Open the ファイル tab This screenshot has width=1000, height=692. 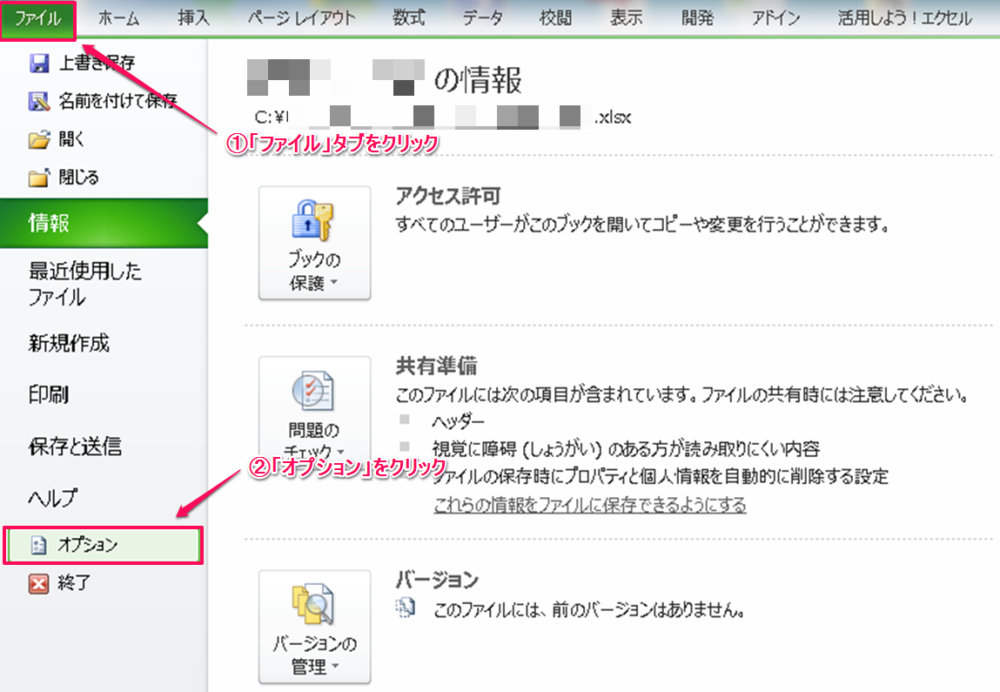[x=38, y=18]
